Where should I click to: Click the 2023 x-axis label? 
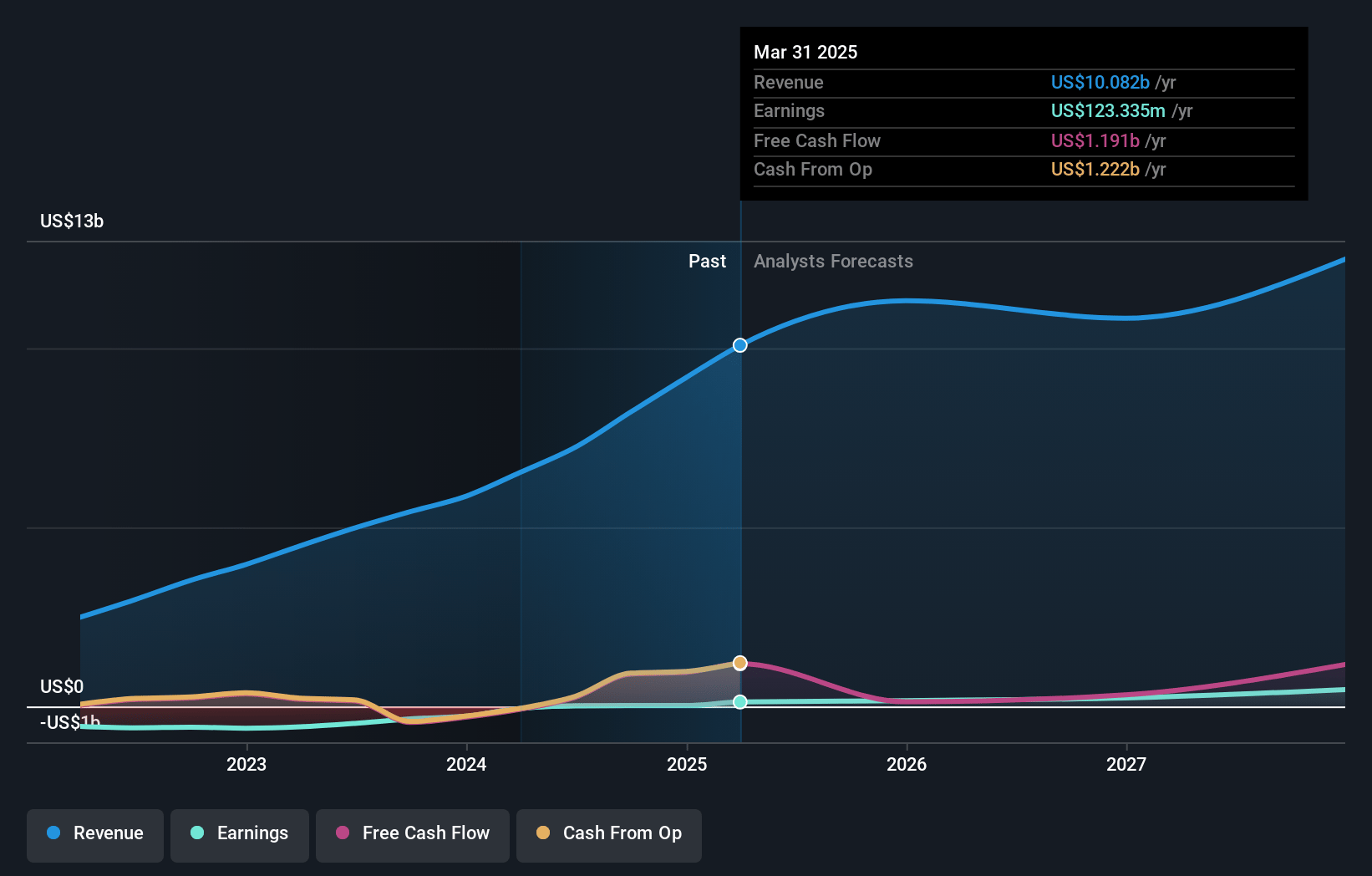point(246,764)
